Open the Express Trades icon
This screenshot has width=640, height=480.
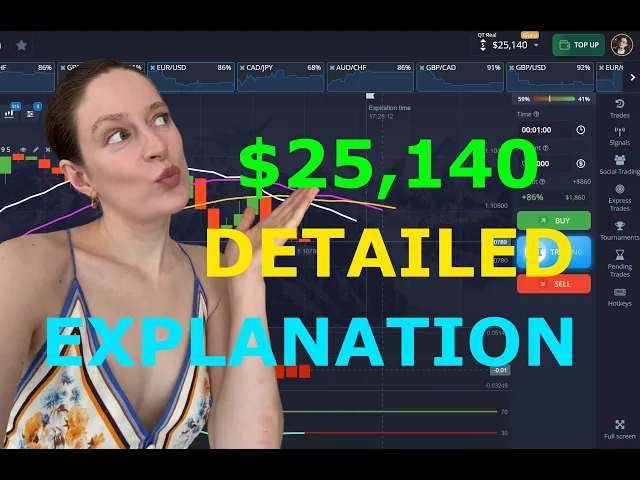point(620,189)
